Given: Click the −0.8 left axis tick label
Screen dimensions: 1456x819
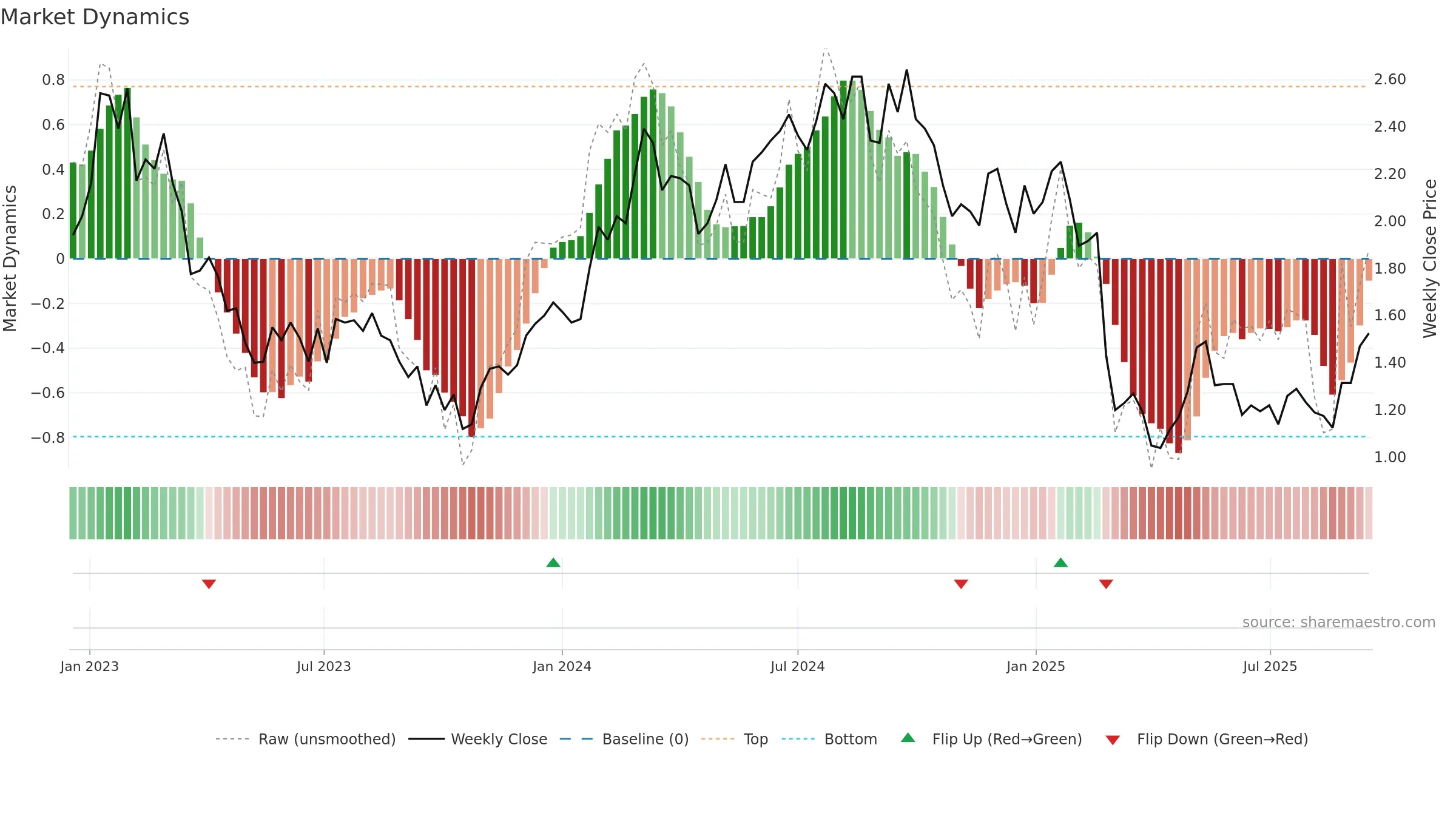Looking at the screenshot, I should tap(47, 437).
